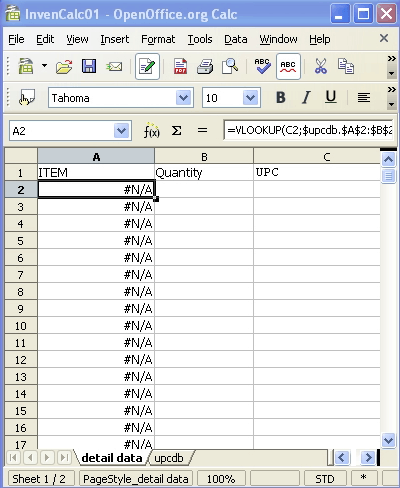Select the detail data sheet tab
This screenshot has height=488, width=400.
click(112, 458)
